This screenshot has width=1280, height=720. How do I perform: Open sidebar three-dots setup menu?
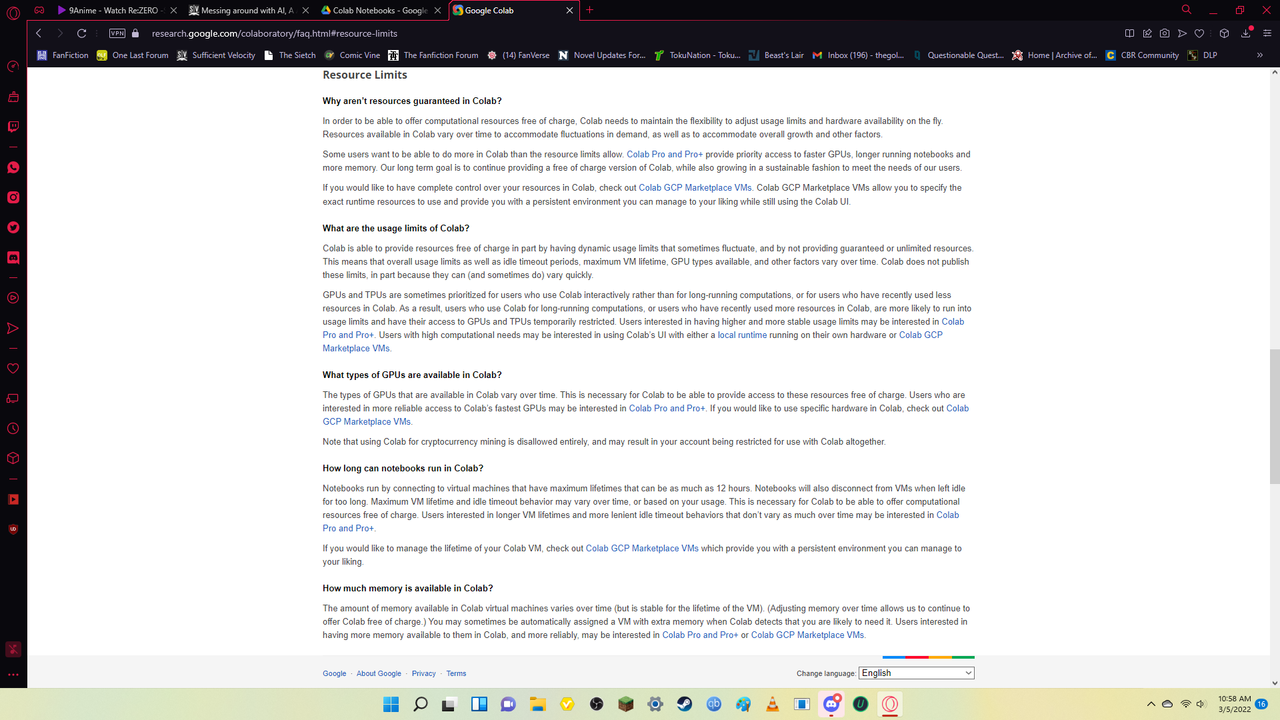[13, 674]
